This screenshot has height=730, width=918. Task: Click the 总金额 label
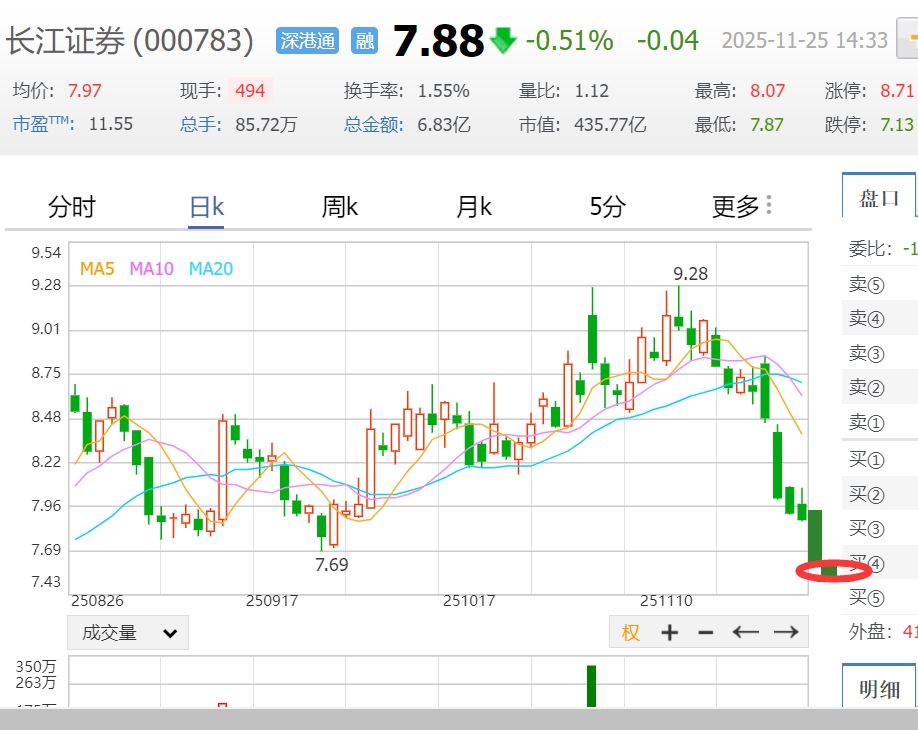click(x=374, y=124)
